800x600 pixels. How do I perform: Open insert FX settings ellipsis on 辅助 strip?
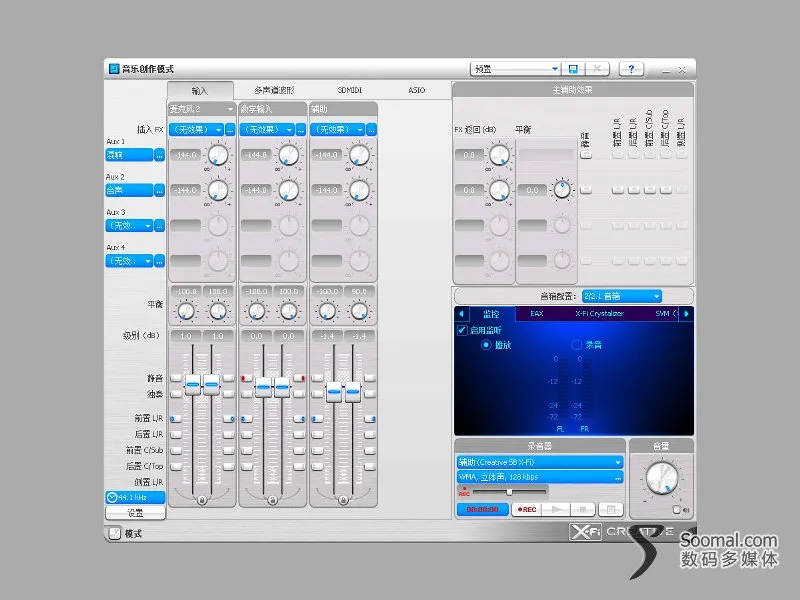[371, 130]
